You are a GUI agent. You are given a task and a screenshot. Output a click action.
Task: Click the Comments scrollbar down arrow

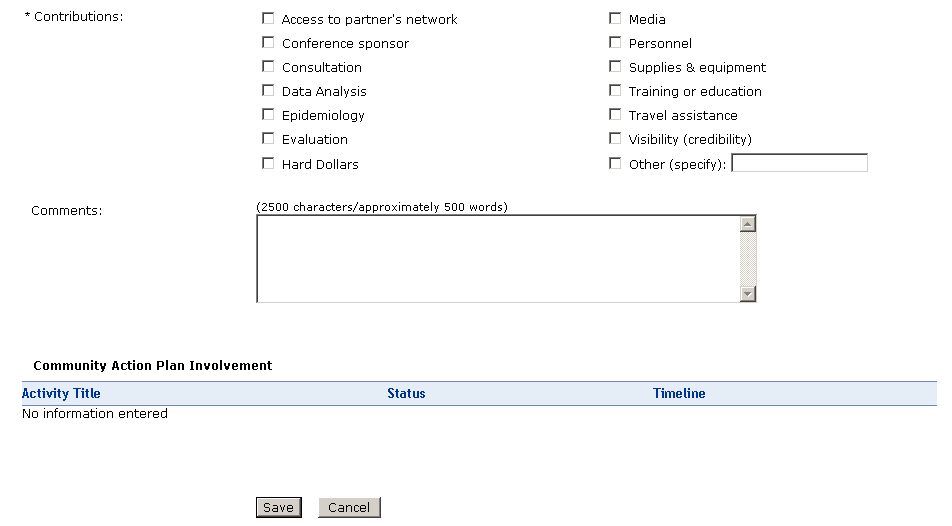[x=747, y=293]
